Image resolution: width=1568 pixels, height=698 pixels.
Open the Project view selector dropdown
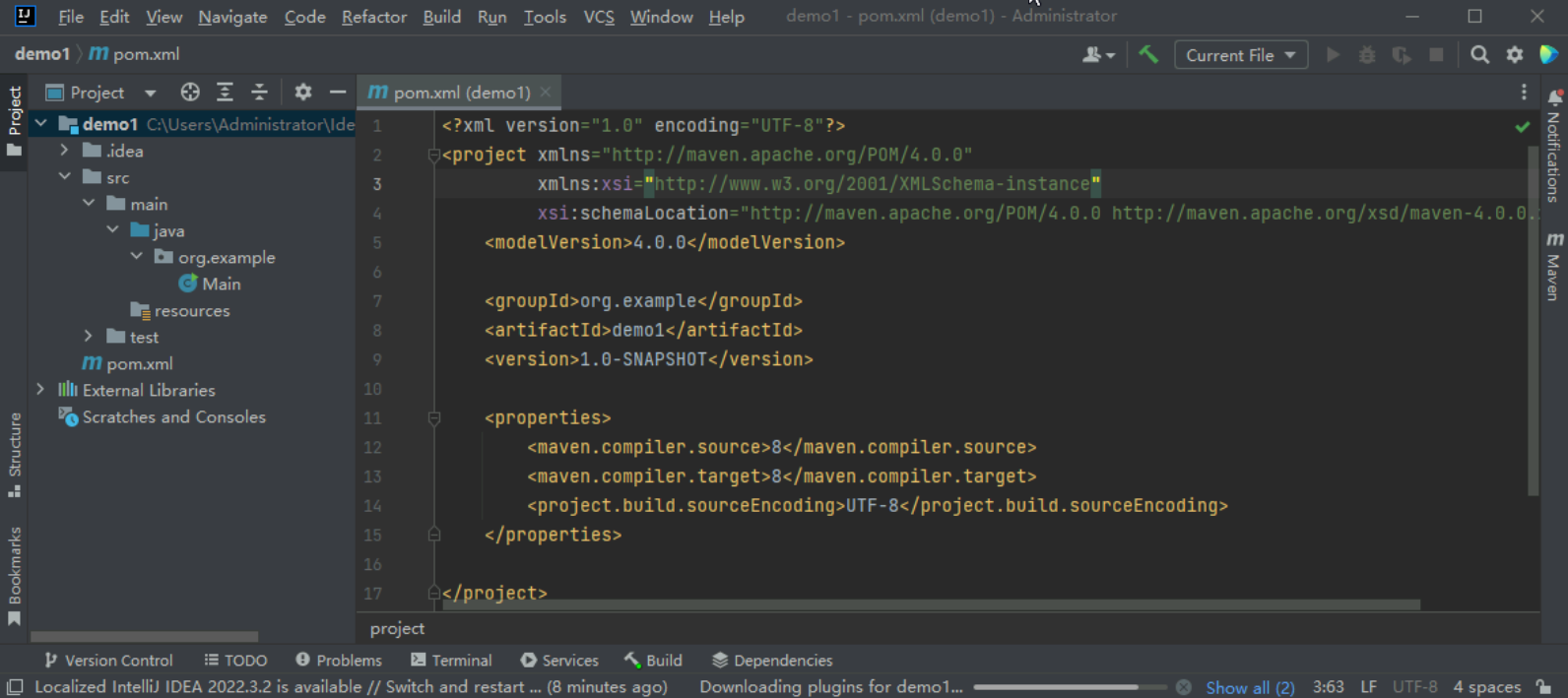pyautogui.click(x=101, y=92)
